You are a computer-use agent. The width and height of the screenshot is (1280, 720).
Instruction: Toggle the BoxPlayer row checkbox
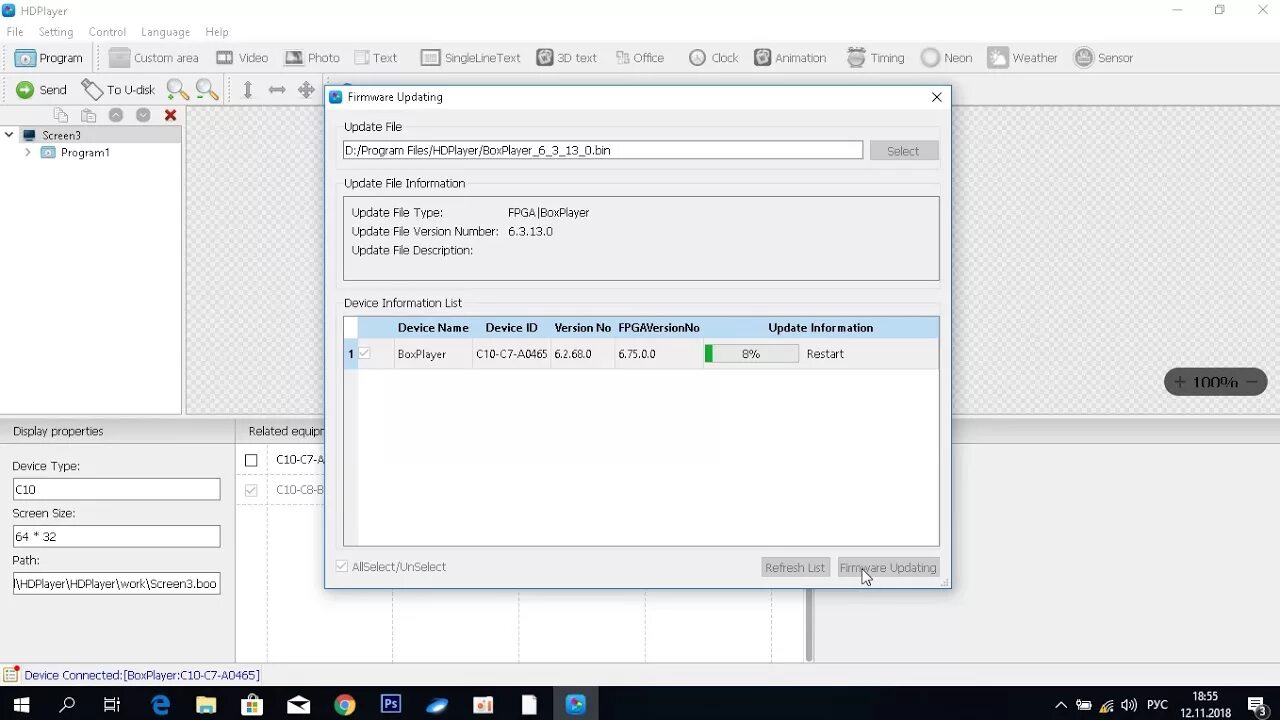pos(365,353)
